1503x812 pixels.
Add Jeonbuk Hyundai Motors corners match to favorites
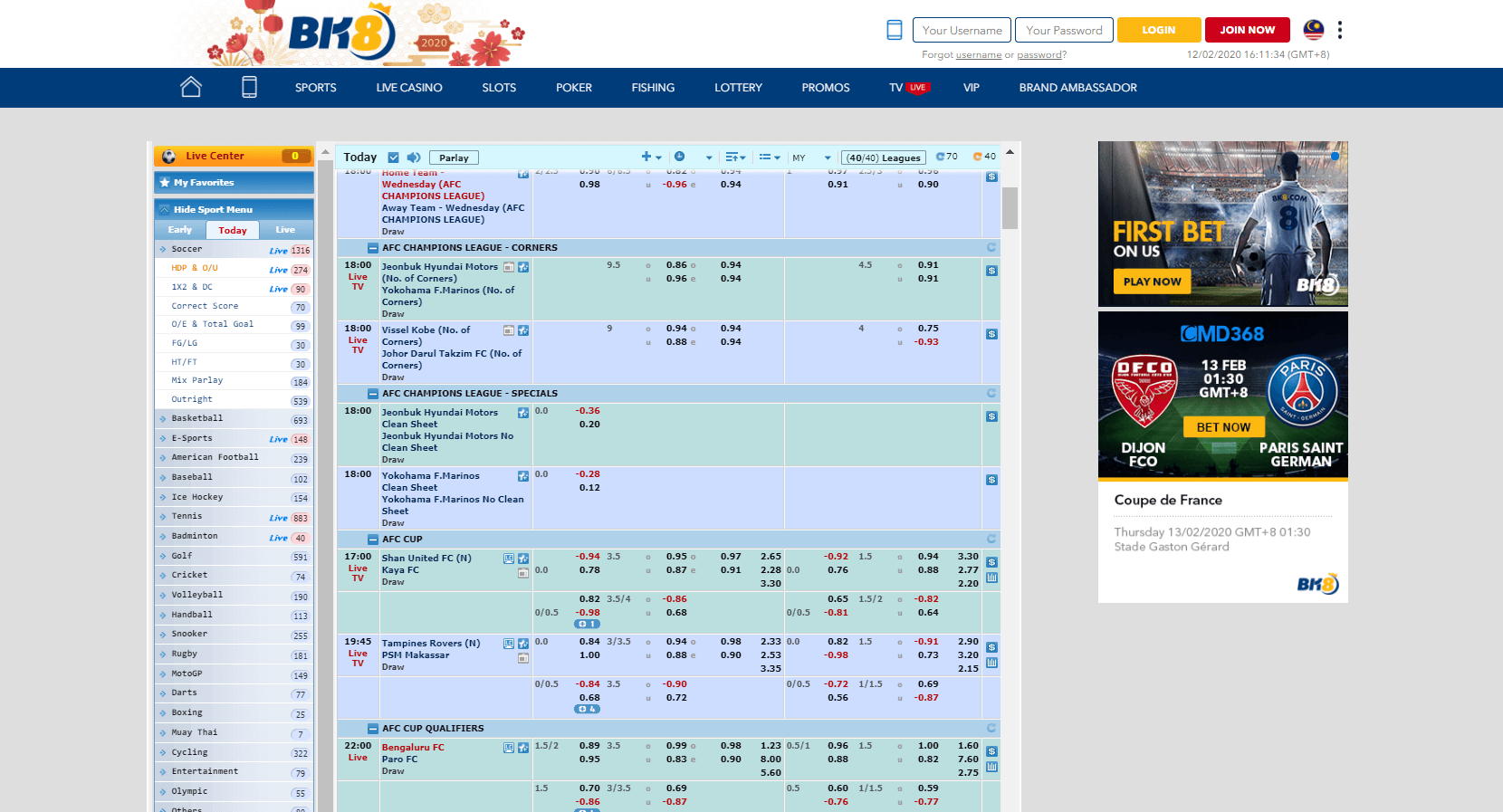coord(523,267)
